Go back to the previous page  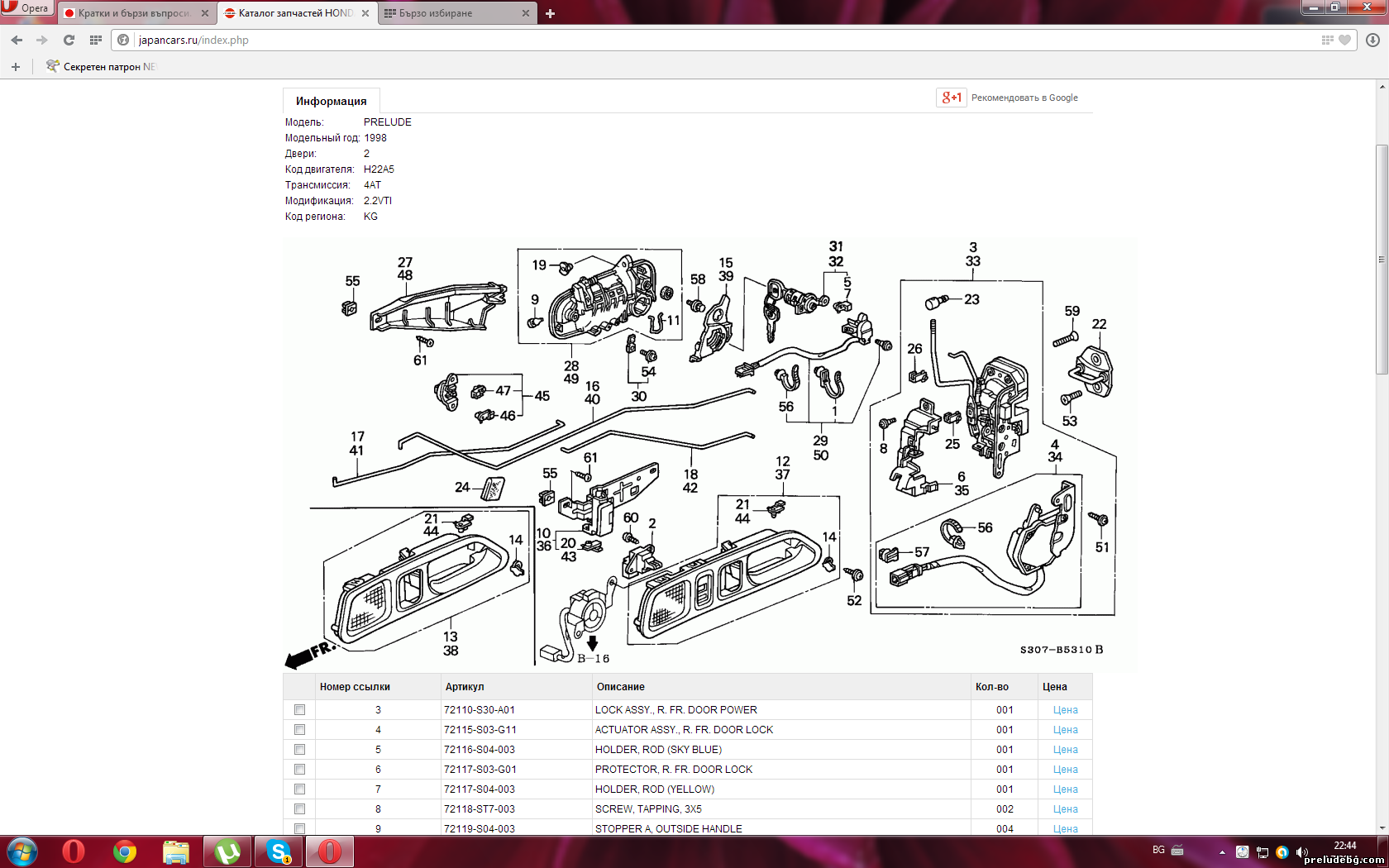[x=17, y=40]
